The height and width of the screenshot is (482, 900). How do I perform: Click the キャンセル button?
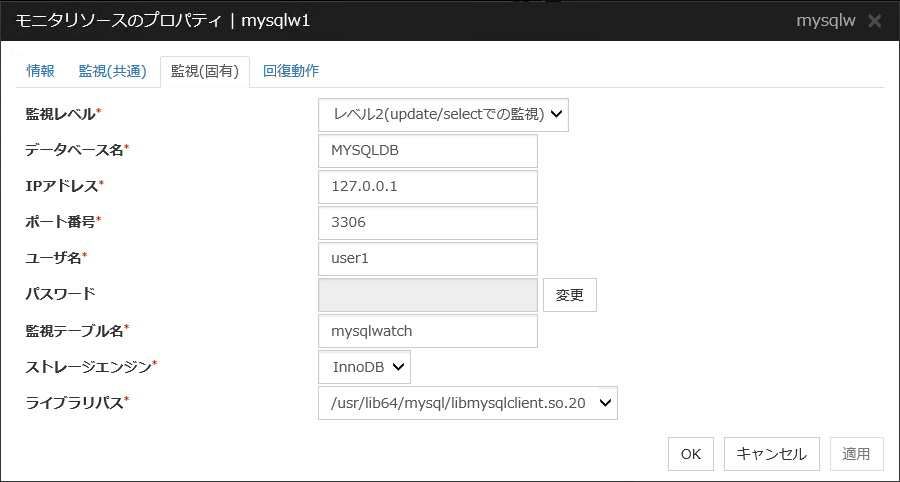coord(771,453)
